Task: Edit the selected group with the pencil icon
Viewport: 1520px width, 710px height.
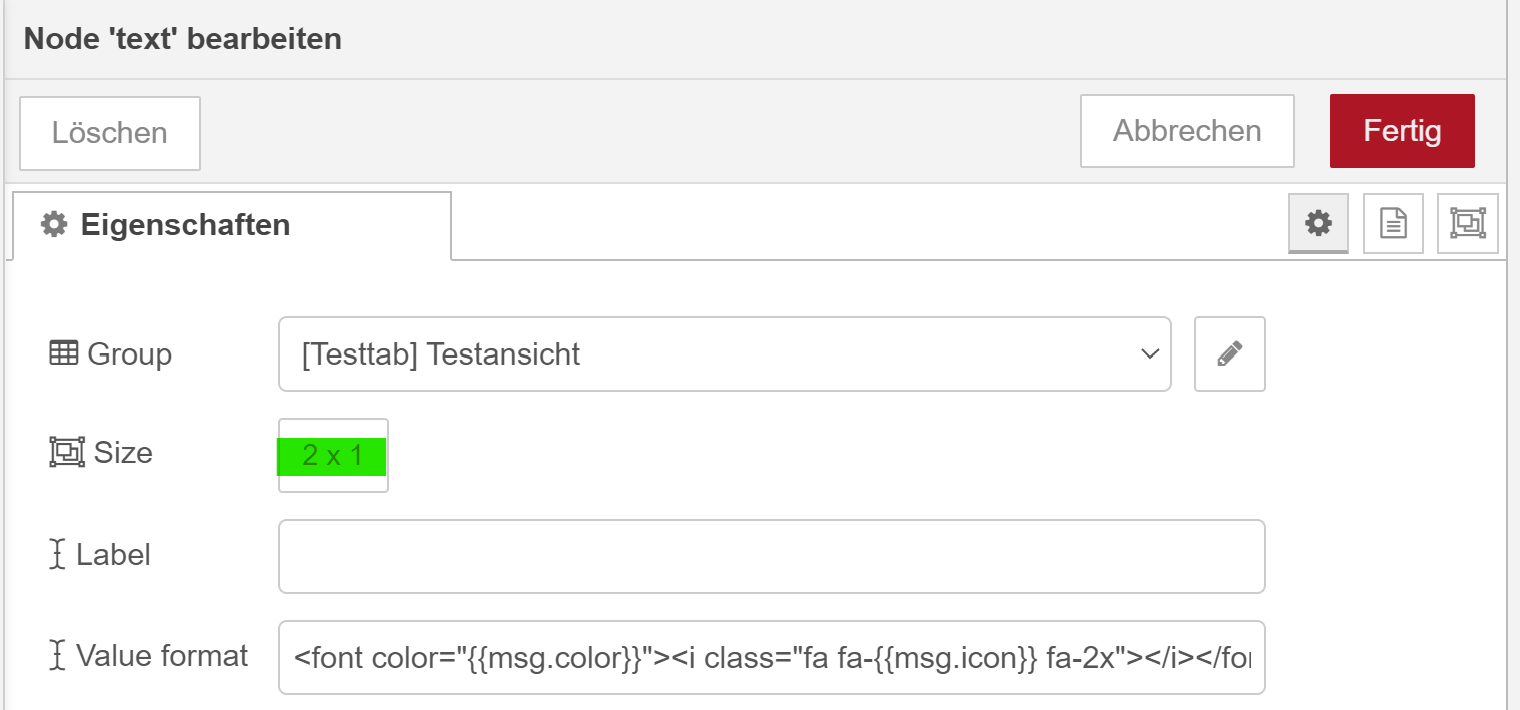Action: [1230, 354]
